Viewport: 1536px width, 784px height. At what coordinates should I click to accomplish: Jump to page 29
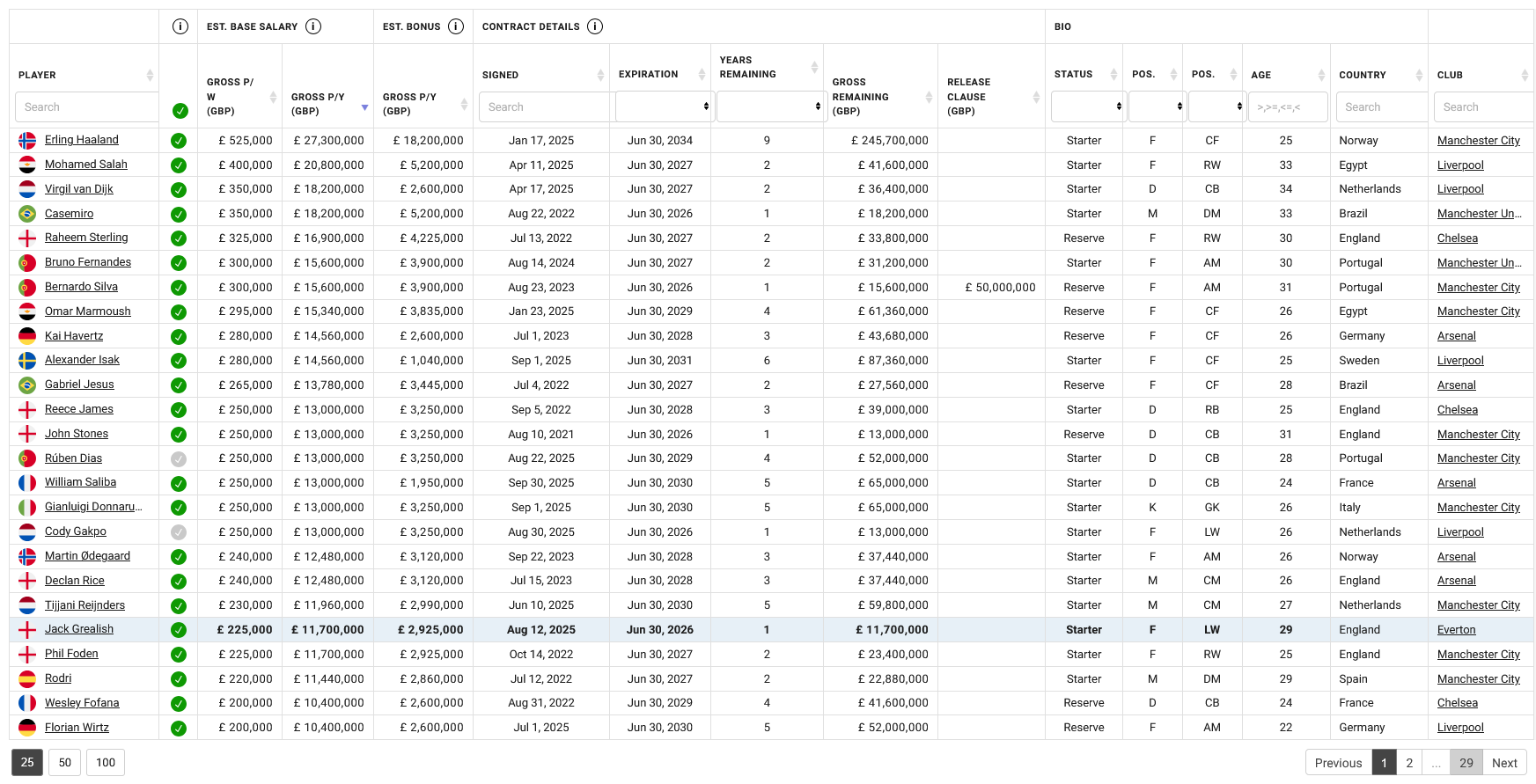[x=1466, y=763]
